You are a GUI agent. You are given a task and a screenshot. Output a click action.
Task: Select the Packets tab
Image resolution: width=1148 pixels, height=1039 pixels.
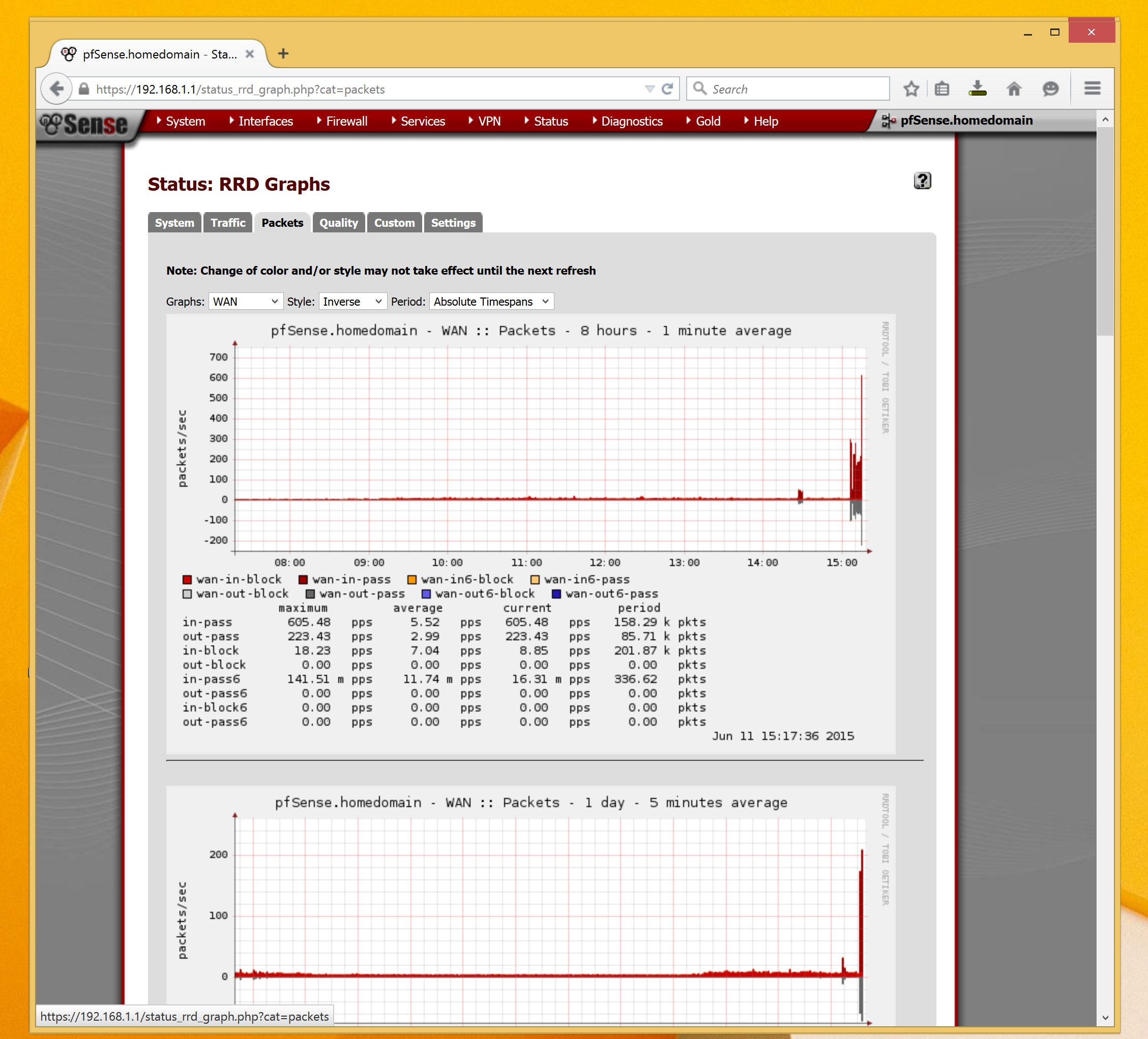click(282, 223)
